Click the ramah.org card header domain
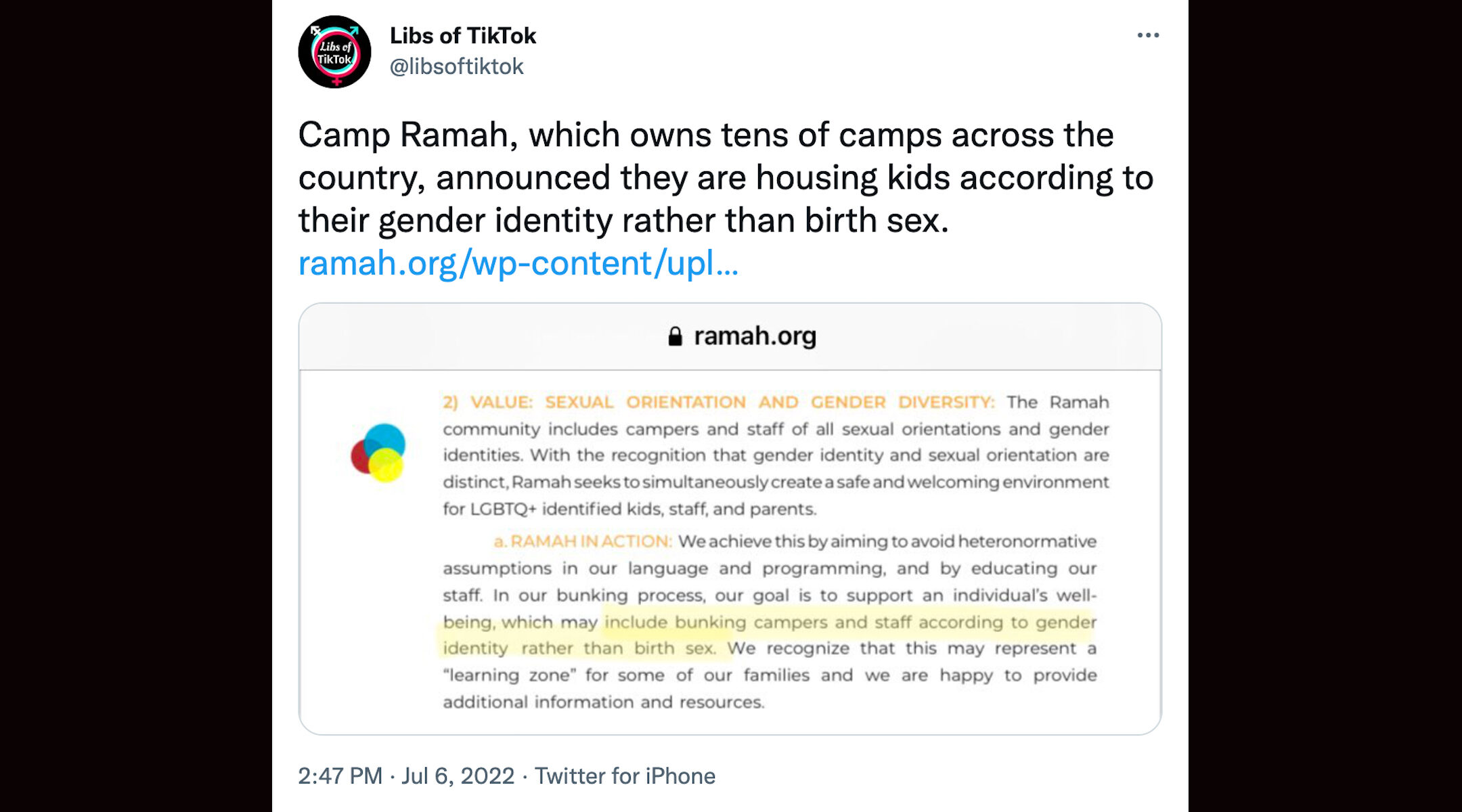Viewport: 1462px width, 812px height. click(755, 336)
